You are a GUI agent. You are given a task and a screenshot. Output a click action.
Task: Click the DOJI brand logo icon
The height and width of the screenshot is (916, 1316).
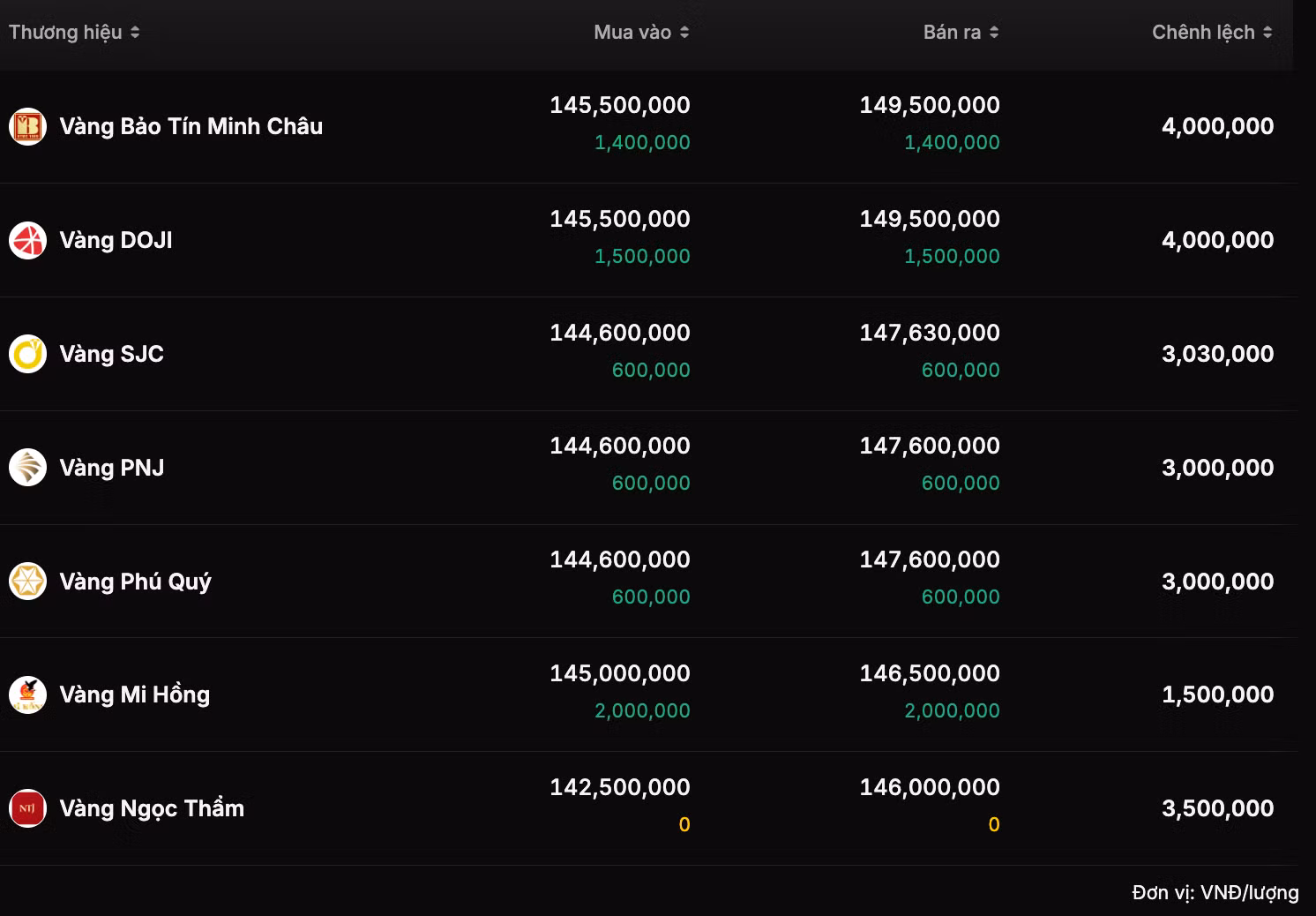point(27,240)
